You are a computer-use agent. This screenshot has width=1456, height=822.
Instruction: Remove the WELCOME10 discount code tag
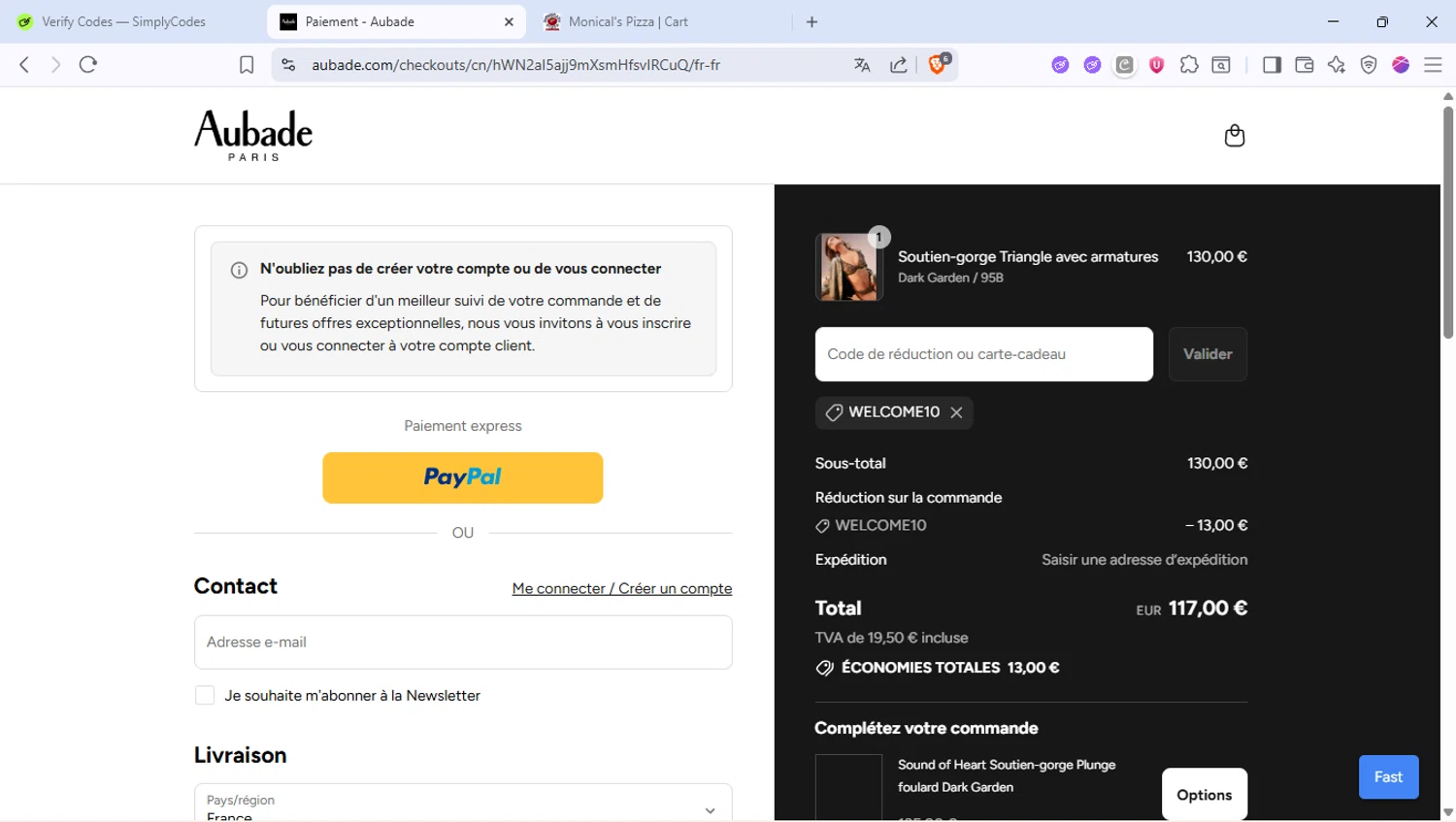pos(957,412)
